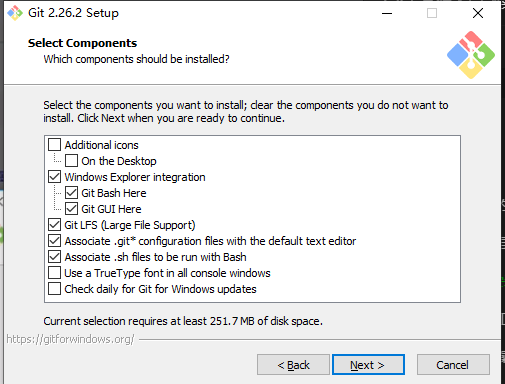Image resolution: width=505 pixels, height=384 pixels.
Task: Toggle the Git GUI Here checkbox
Action: click(71, 209)
